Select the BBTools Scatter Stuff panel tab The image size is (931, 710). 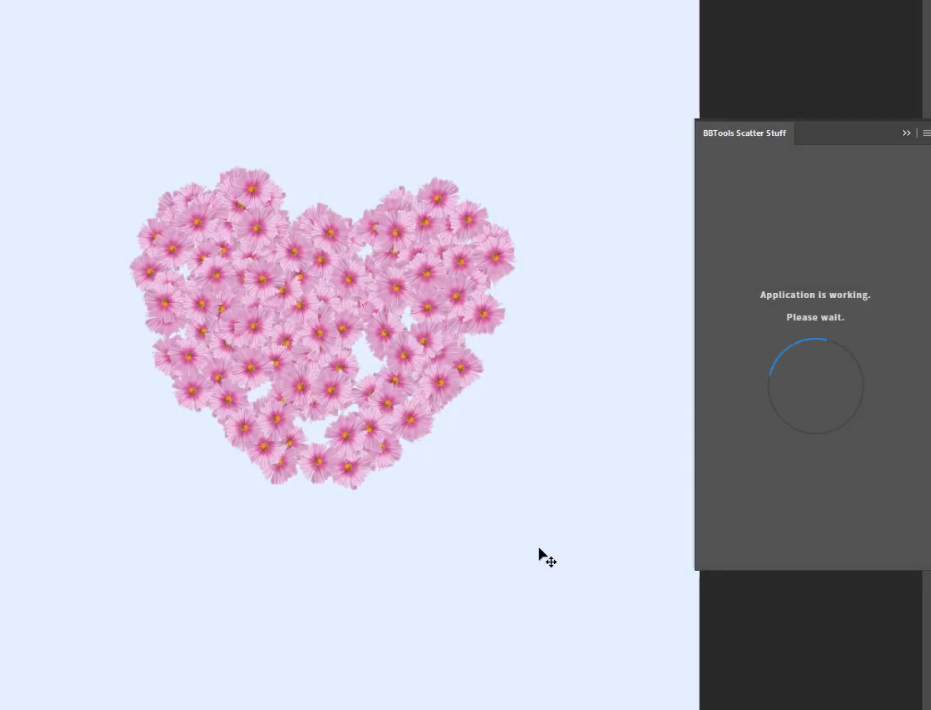pyautogui.click(x=744, y=133)
